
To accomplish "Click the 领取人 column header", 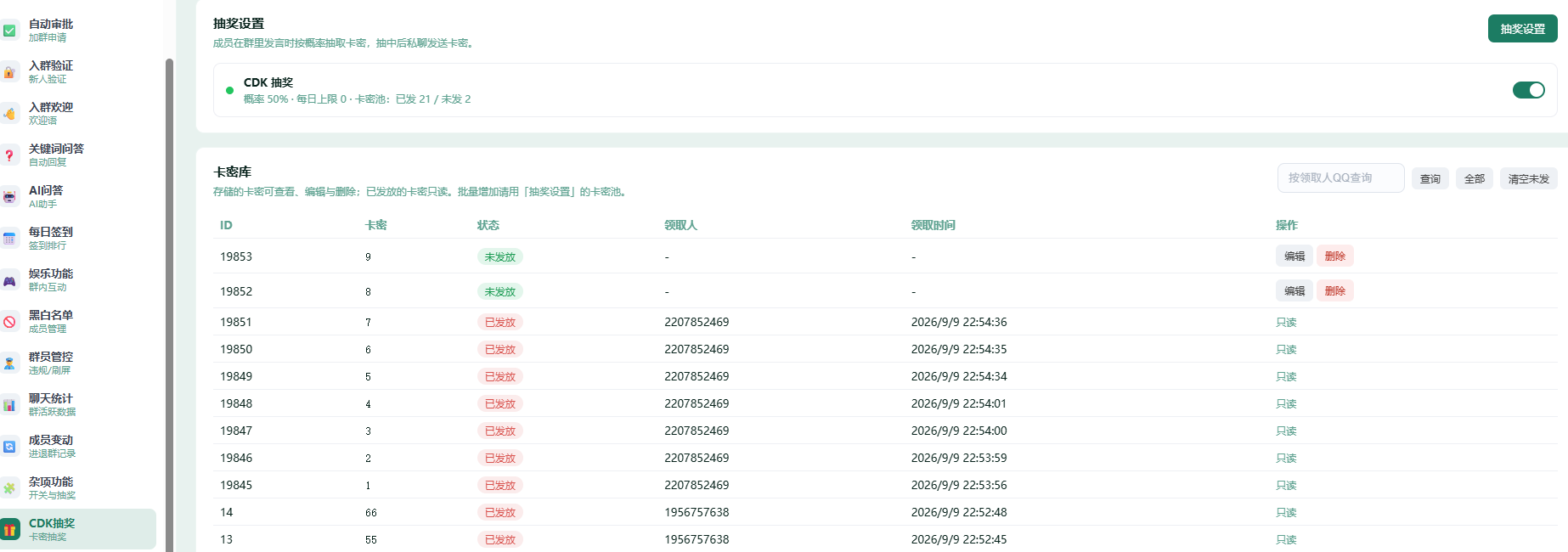I will 680,225.
